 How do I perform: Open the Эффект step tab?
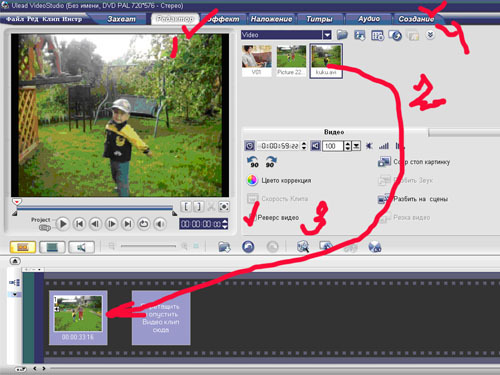coord(223,19)
